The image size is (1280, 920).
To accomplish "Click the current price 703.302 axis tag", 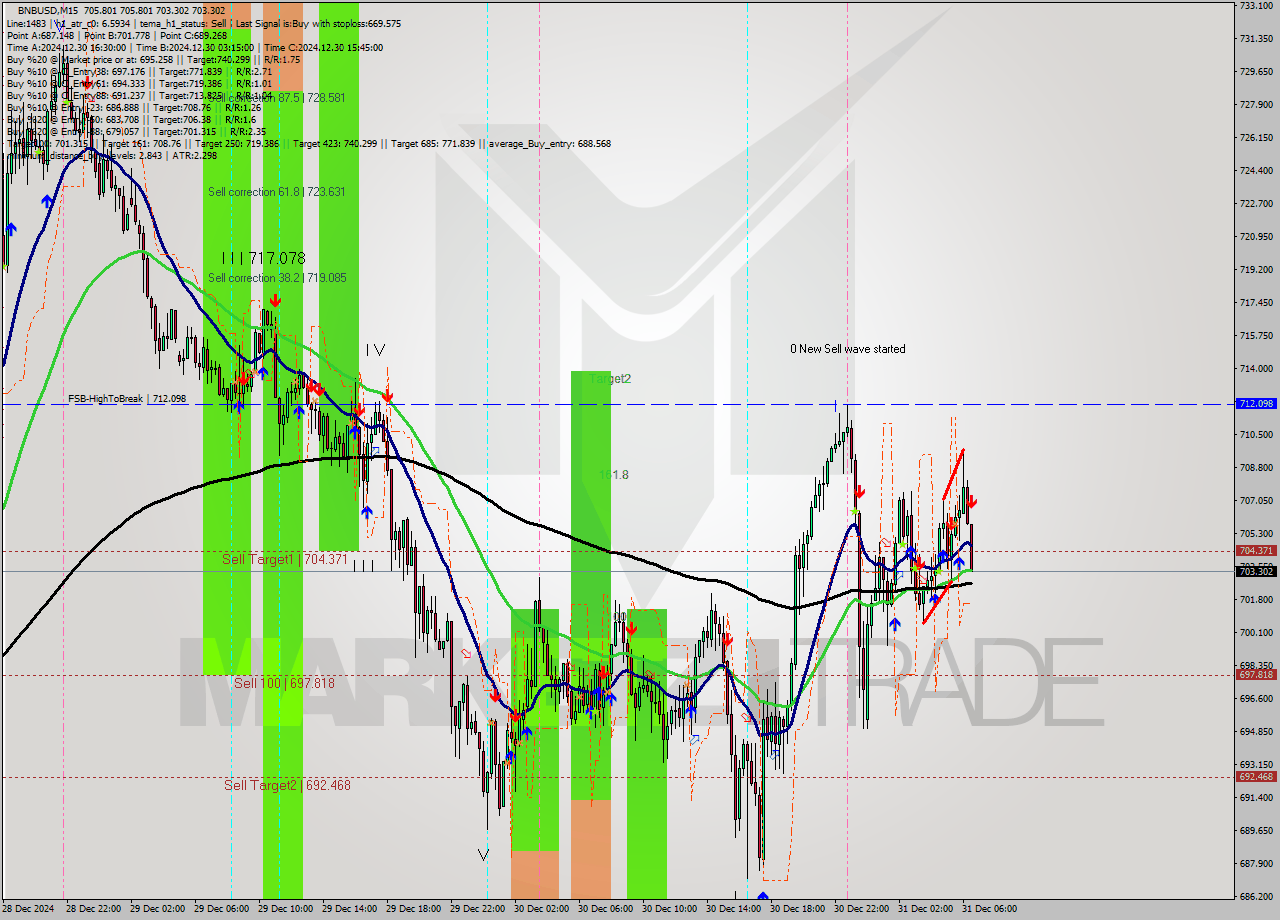I will (x=1255, y=571).
